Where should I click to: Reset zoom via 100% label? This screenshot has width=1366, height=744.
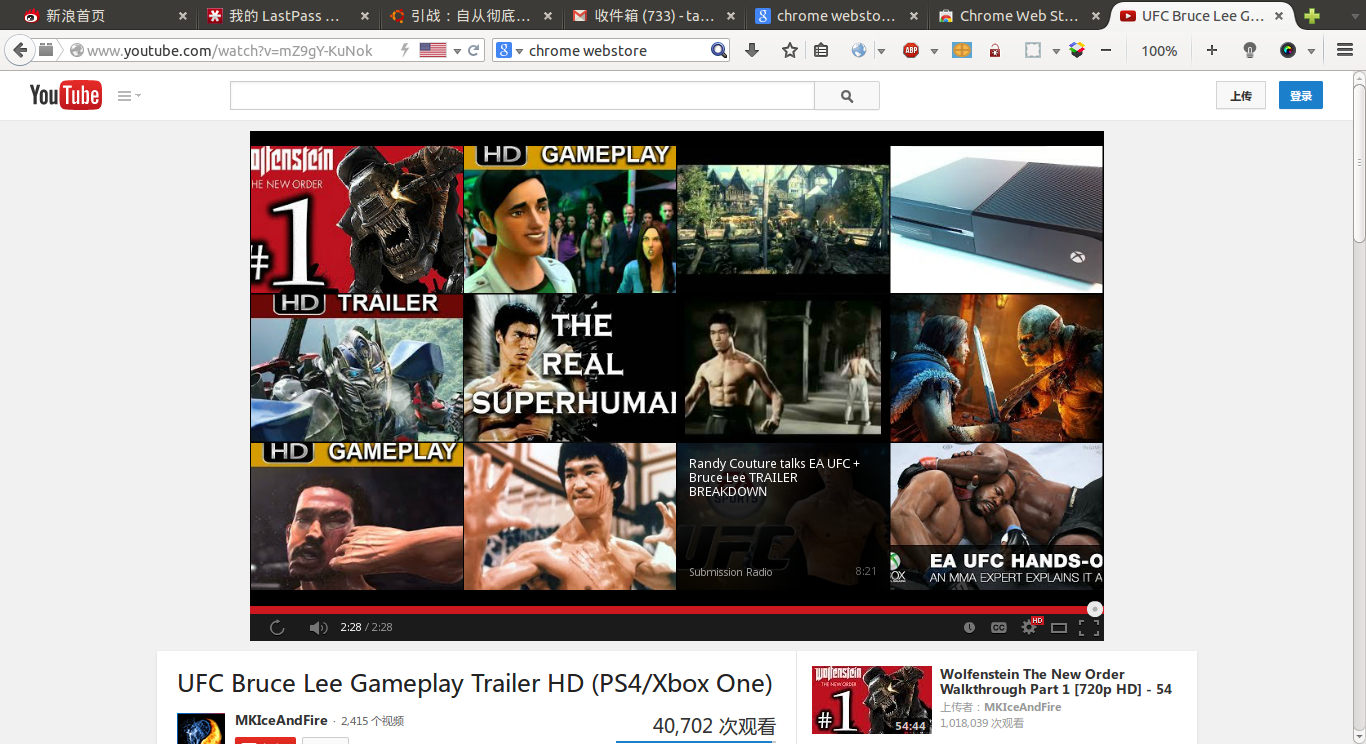click(x=1159, y=51)
